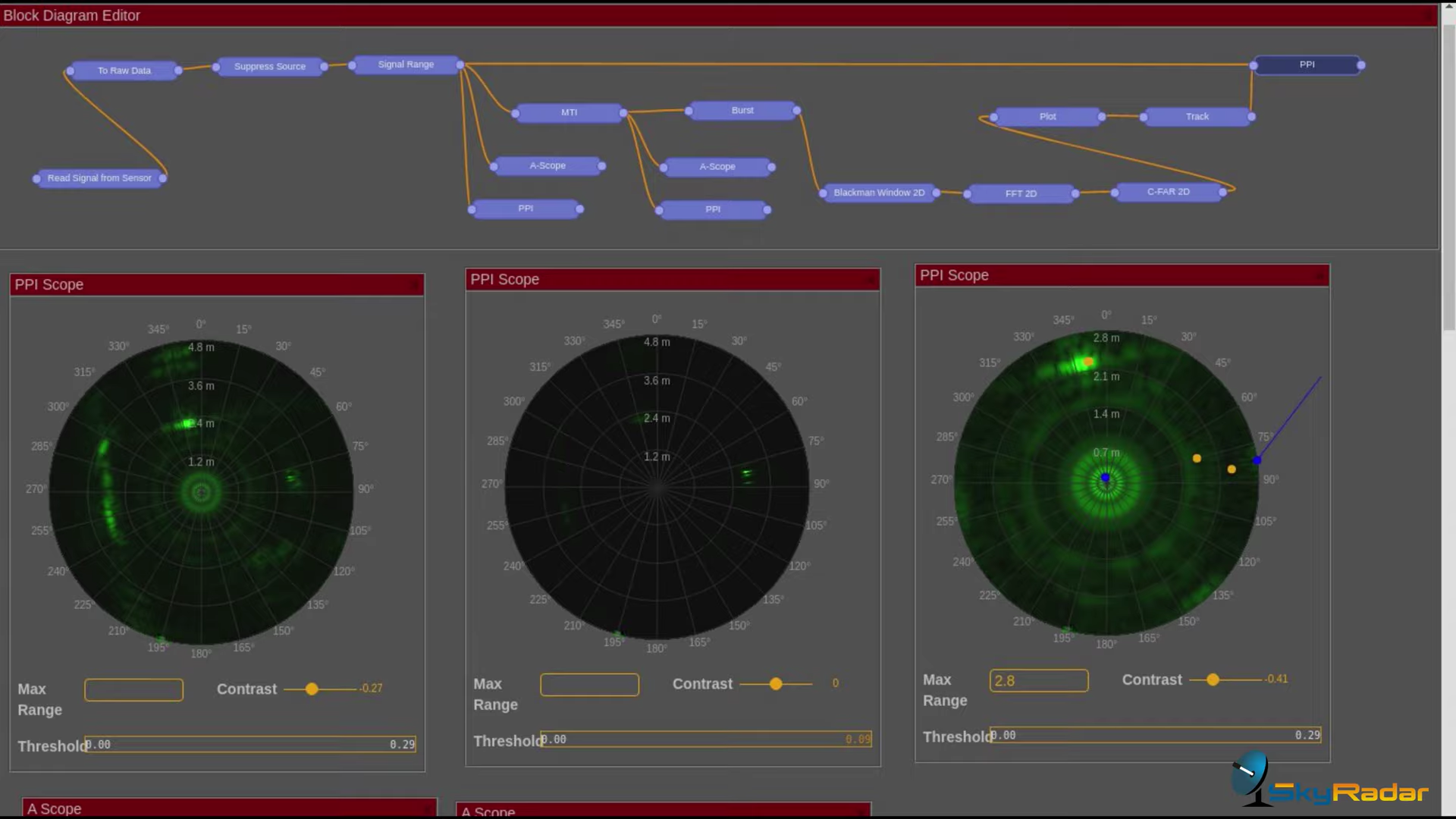Click Threshold bar with value 0.09
The width and height of the screenshot is (1456, 819).
pos(706,739)
